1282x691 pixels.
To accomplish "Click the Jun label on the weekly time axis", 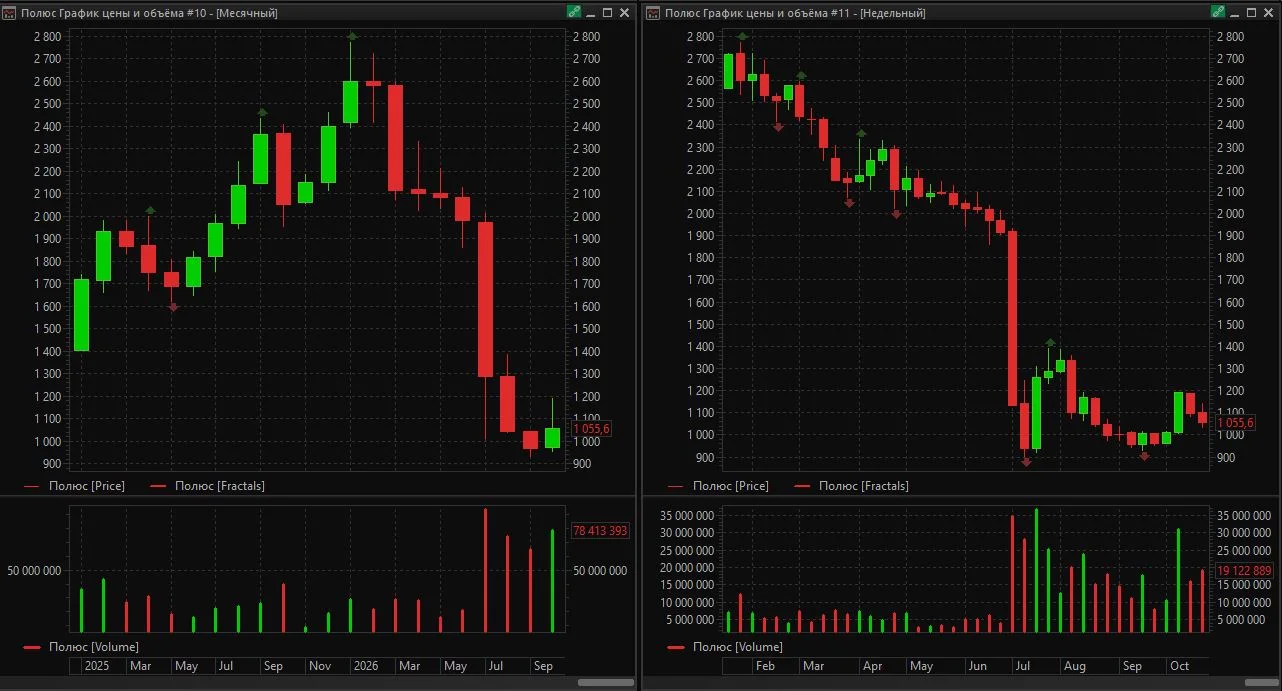I will (978, 666).
